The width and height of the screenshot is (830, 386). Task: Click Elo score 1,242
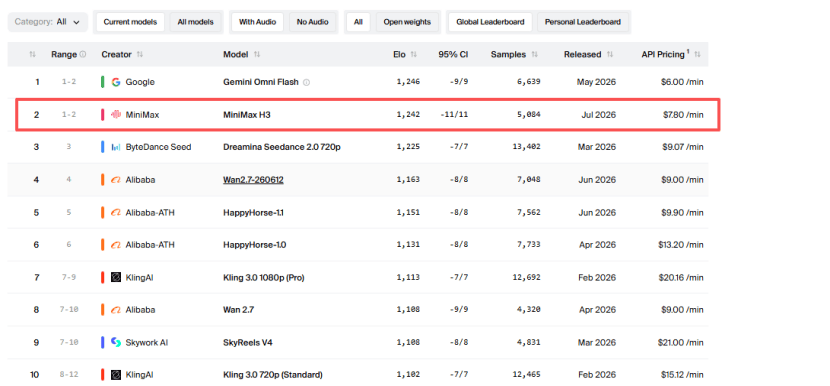[x=408, y=114]
